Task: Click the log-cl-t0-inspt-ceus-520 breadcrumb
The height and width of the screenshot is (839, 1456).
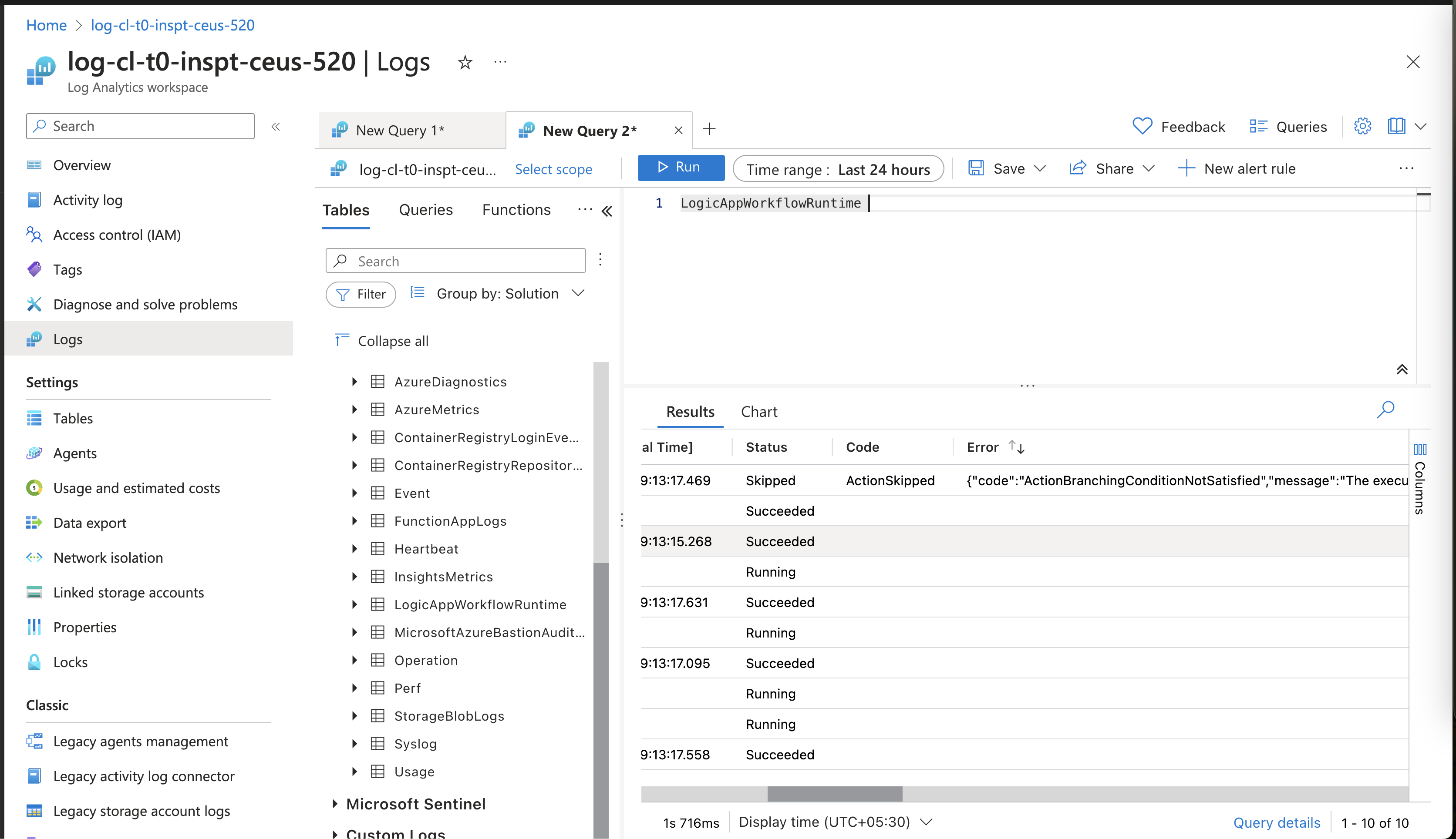Action: (172, 25)
